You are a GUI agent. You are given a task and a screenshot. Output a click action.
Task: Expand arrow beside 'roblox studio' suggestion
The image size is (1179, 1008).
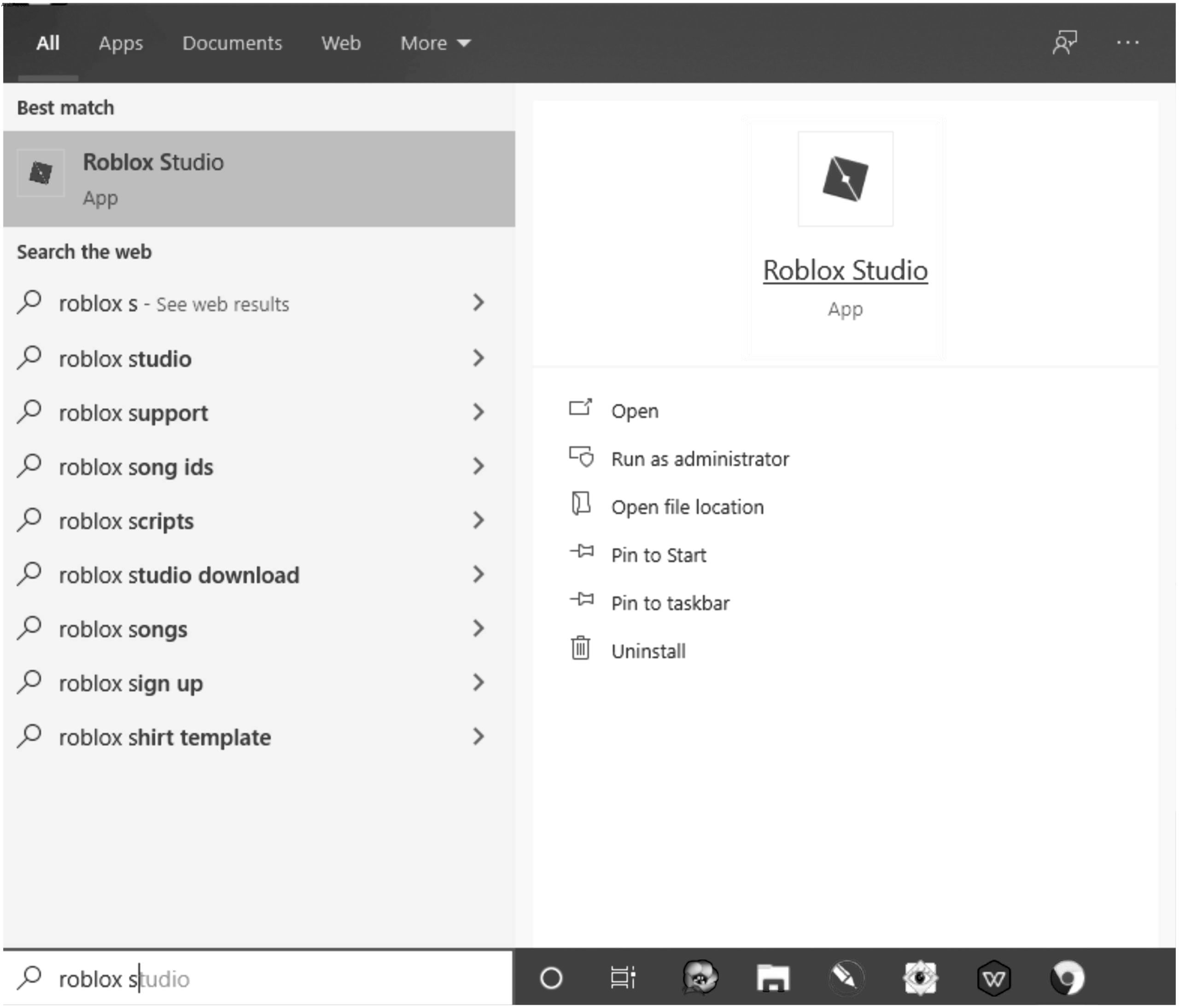(x=479, y=358)
